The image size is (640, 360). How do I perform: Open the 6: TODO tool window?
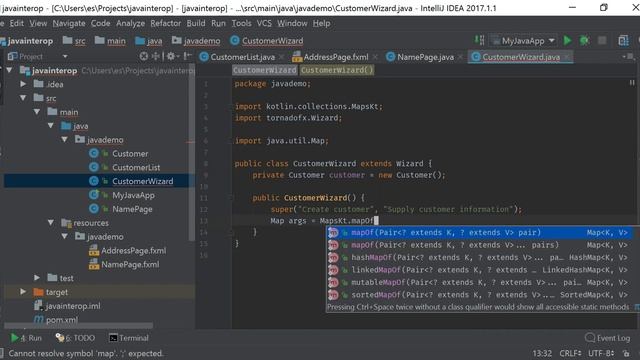pyautogui.click(x=75, y=338)
